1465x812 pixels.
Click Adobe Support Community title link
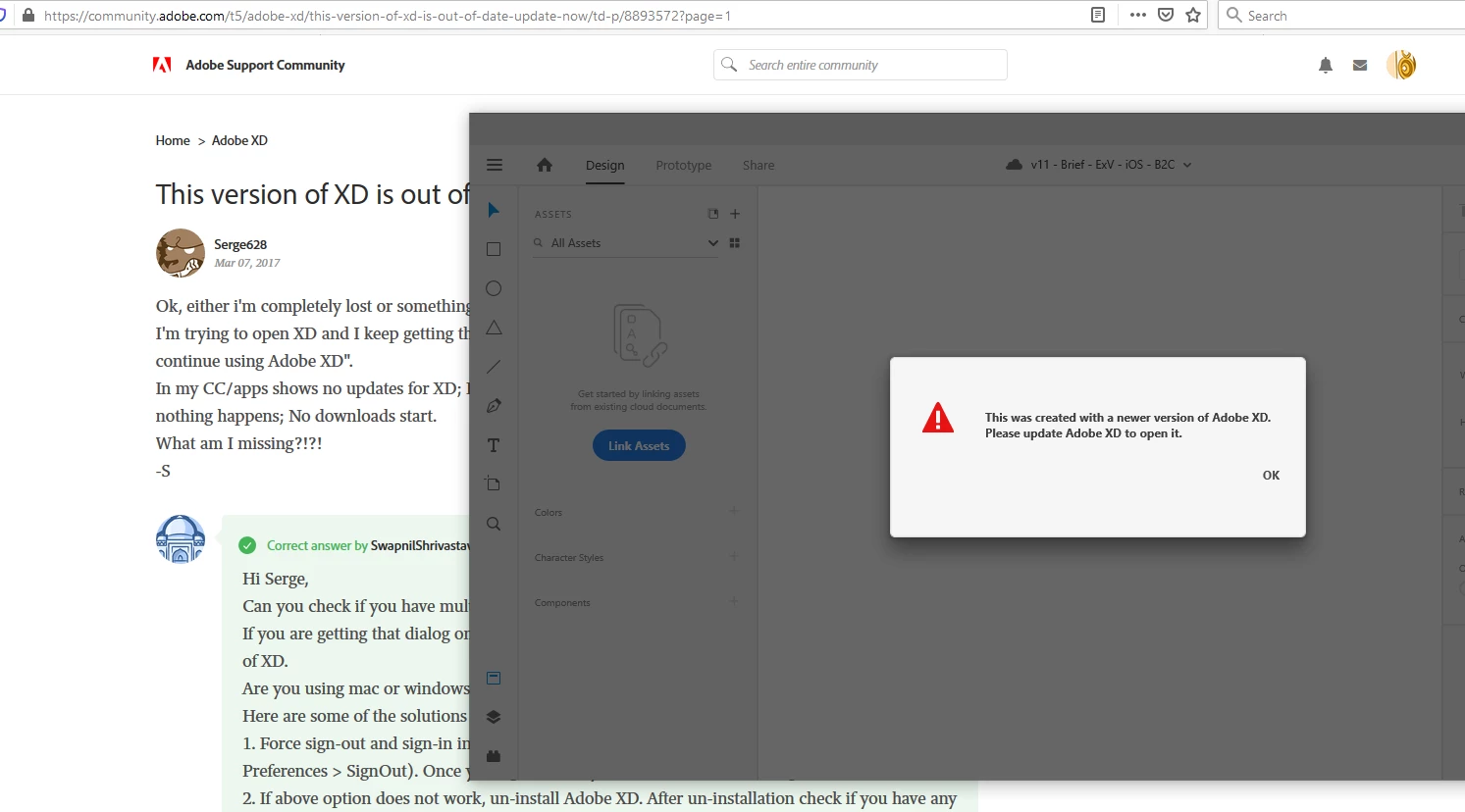(x=265, y=65)
